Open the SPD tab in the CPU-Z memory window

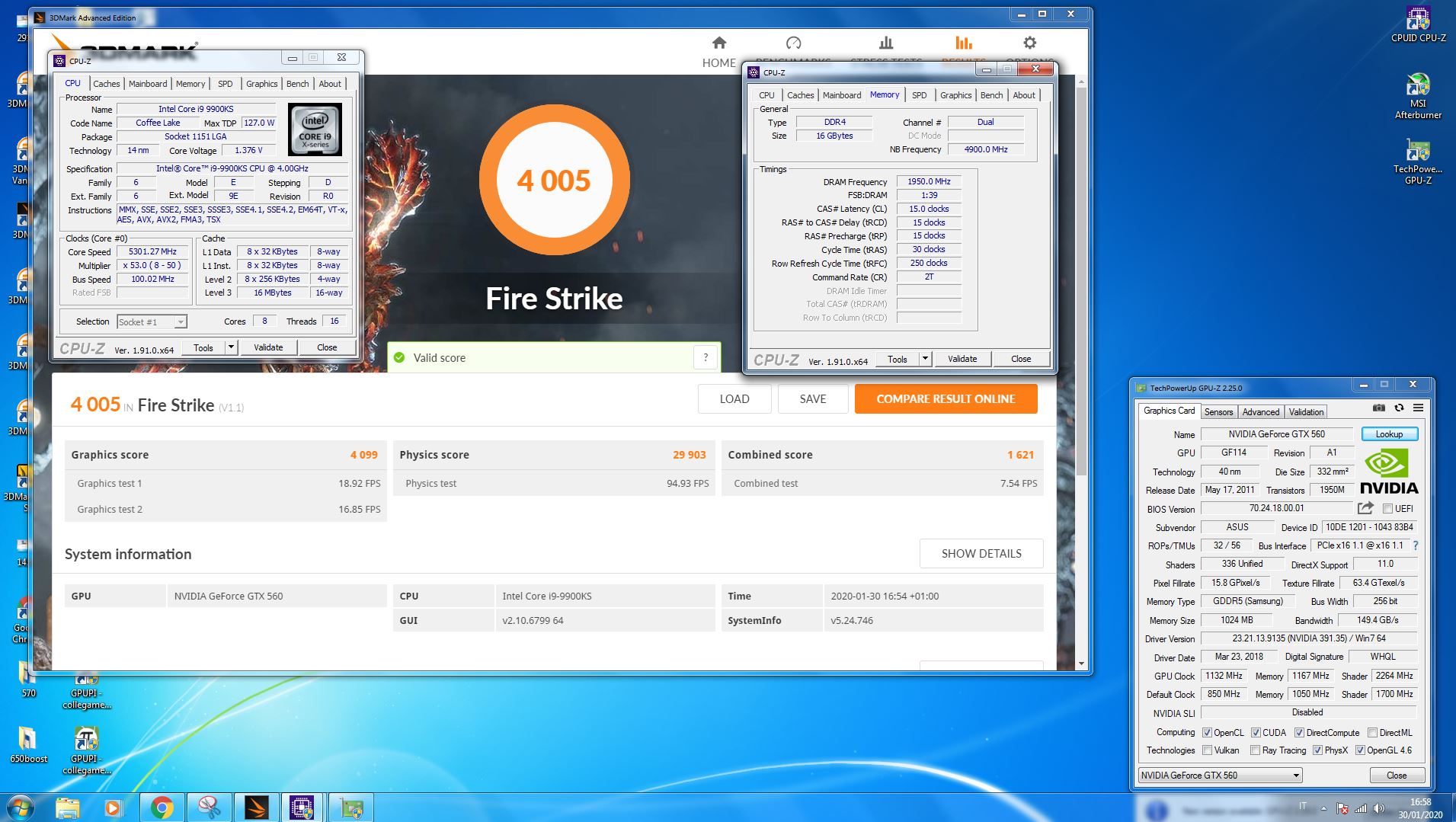pos(920,95)
